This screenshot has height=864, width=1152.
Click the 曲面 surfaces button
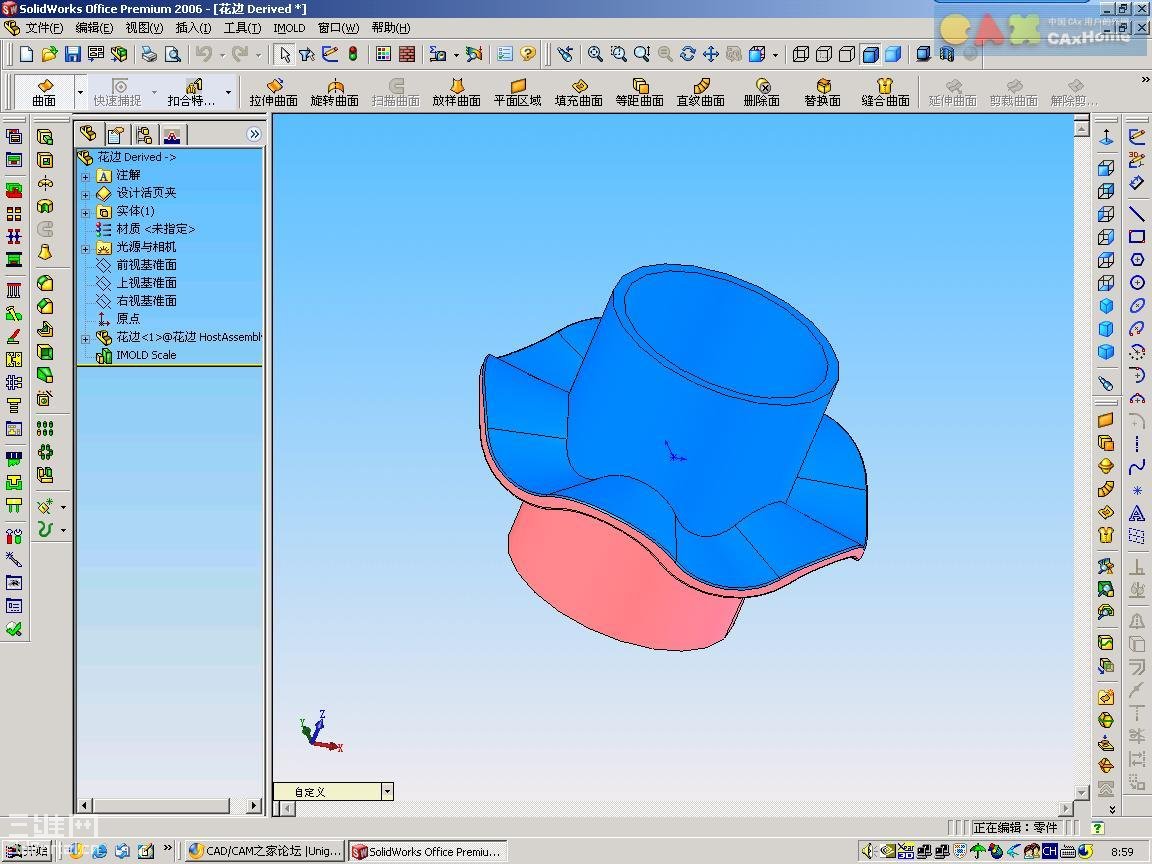pos(44,93)
